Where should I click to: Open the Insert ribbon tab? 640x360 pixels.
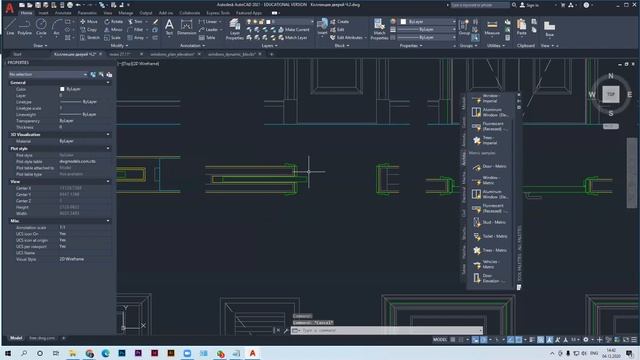pyautogui.click(x=43, y=13)
